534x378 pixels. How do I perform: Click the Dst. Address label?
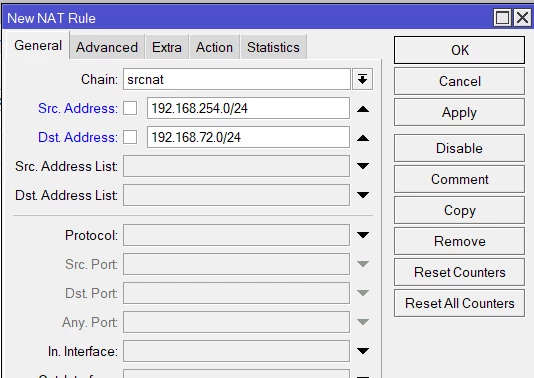pyautogui.click(x=78, y=137)
